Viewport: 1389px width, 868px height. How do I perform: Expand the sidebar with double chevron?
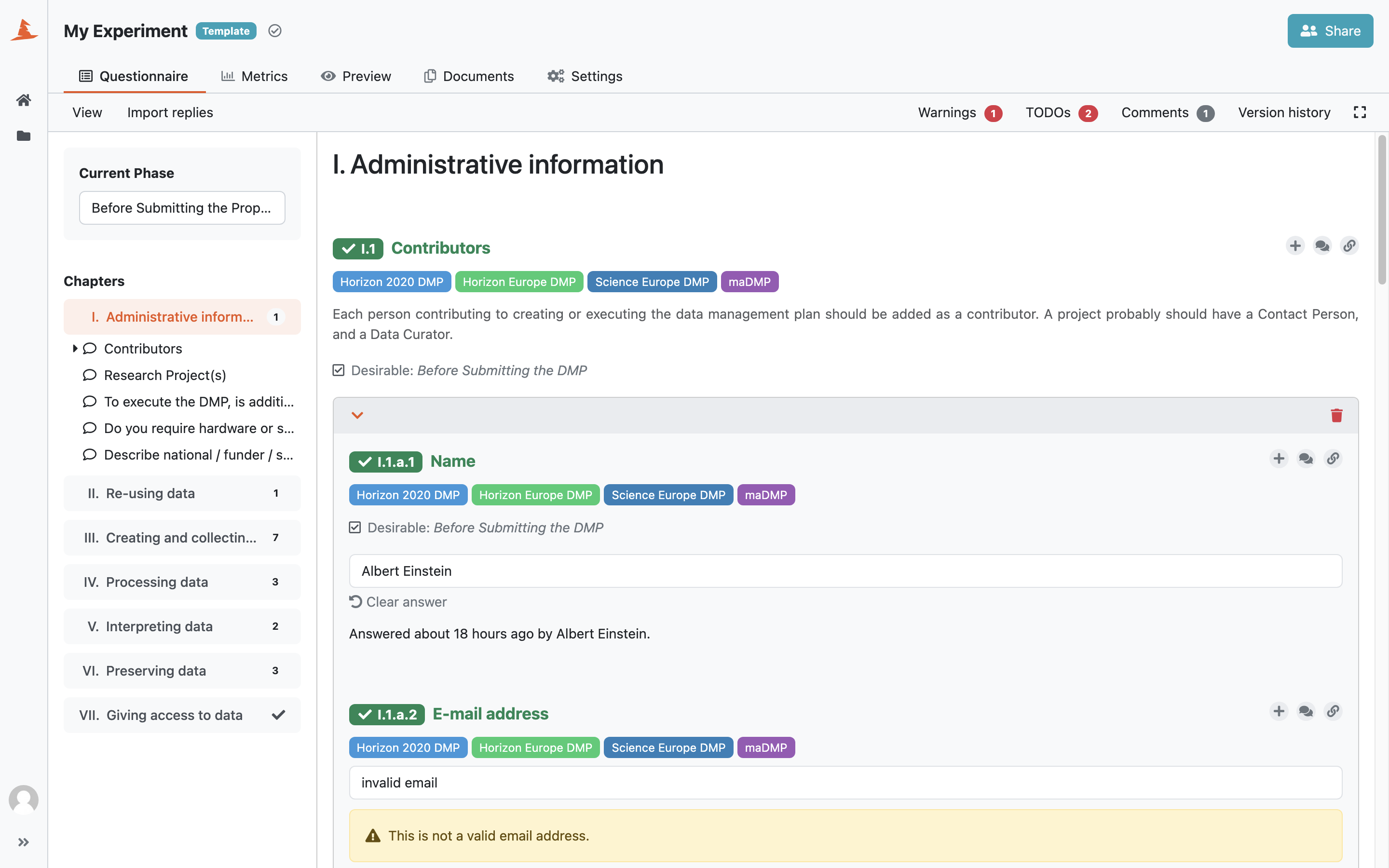coord(24,842)
